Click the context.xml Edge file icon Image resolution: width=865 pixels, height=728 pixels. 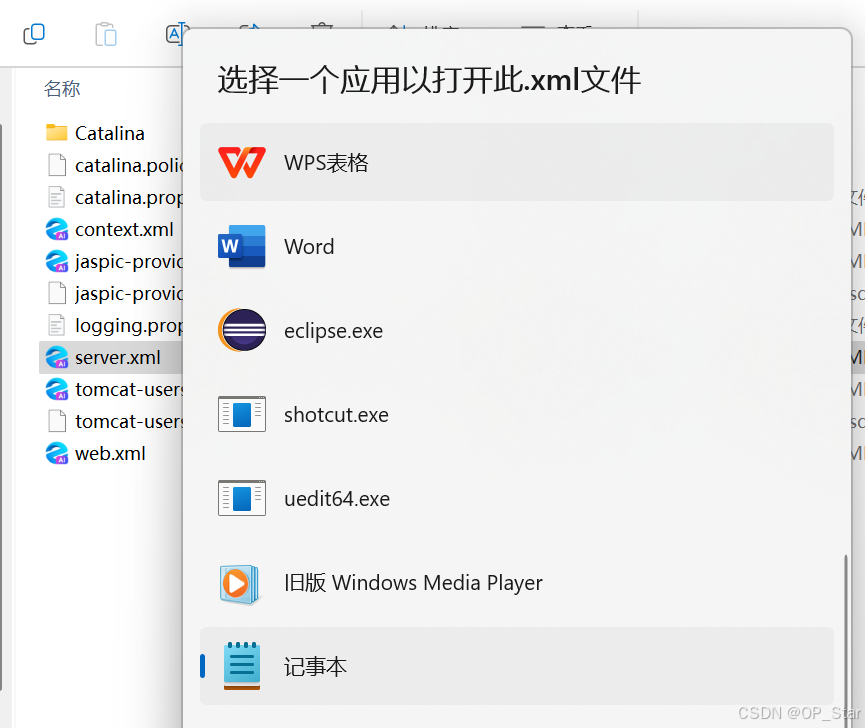pos(57,229)
